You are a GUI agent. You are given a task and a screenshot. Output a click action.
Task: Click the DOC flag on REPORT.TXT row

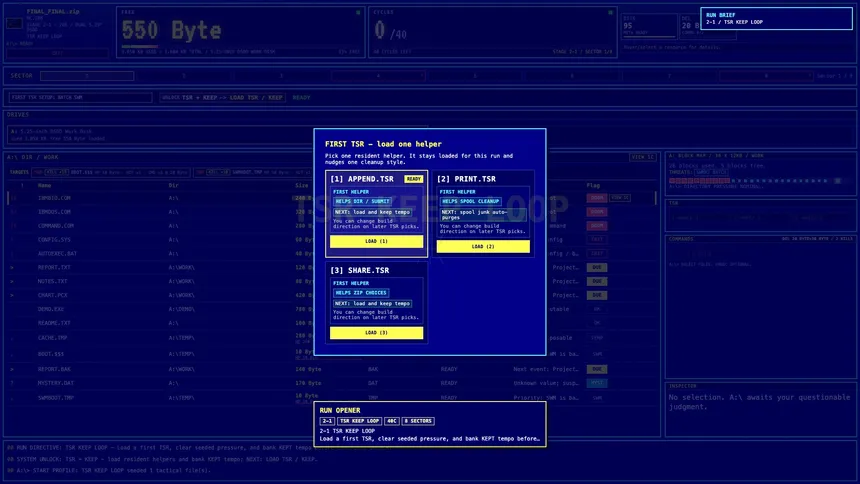pyautogui.click(x=597, y=267)
